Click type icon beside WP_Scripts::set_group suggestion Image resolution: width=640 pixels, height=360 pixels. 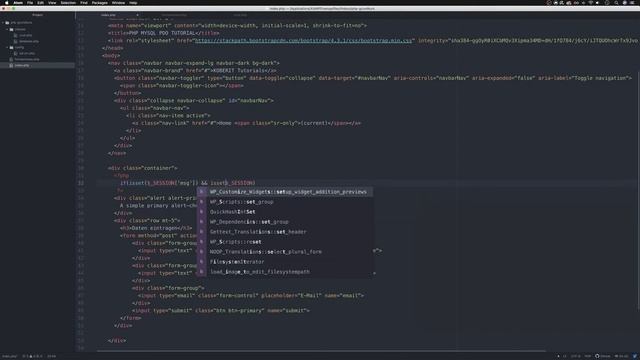click(202, 202)
